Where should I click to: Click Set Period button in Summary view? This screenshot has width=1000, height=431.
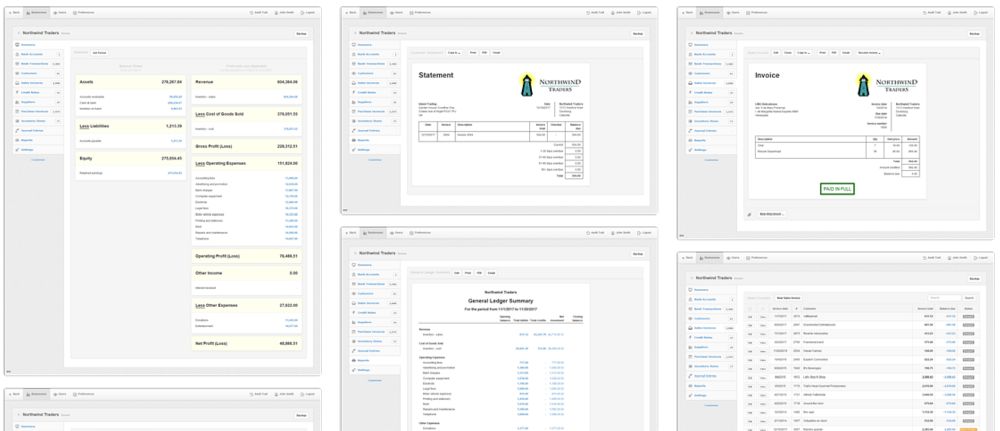(101, 52)
